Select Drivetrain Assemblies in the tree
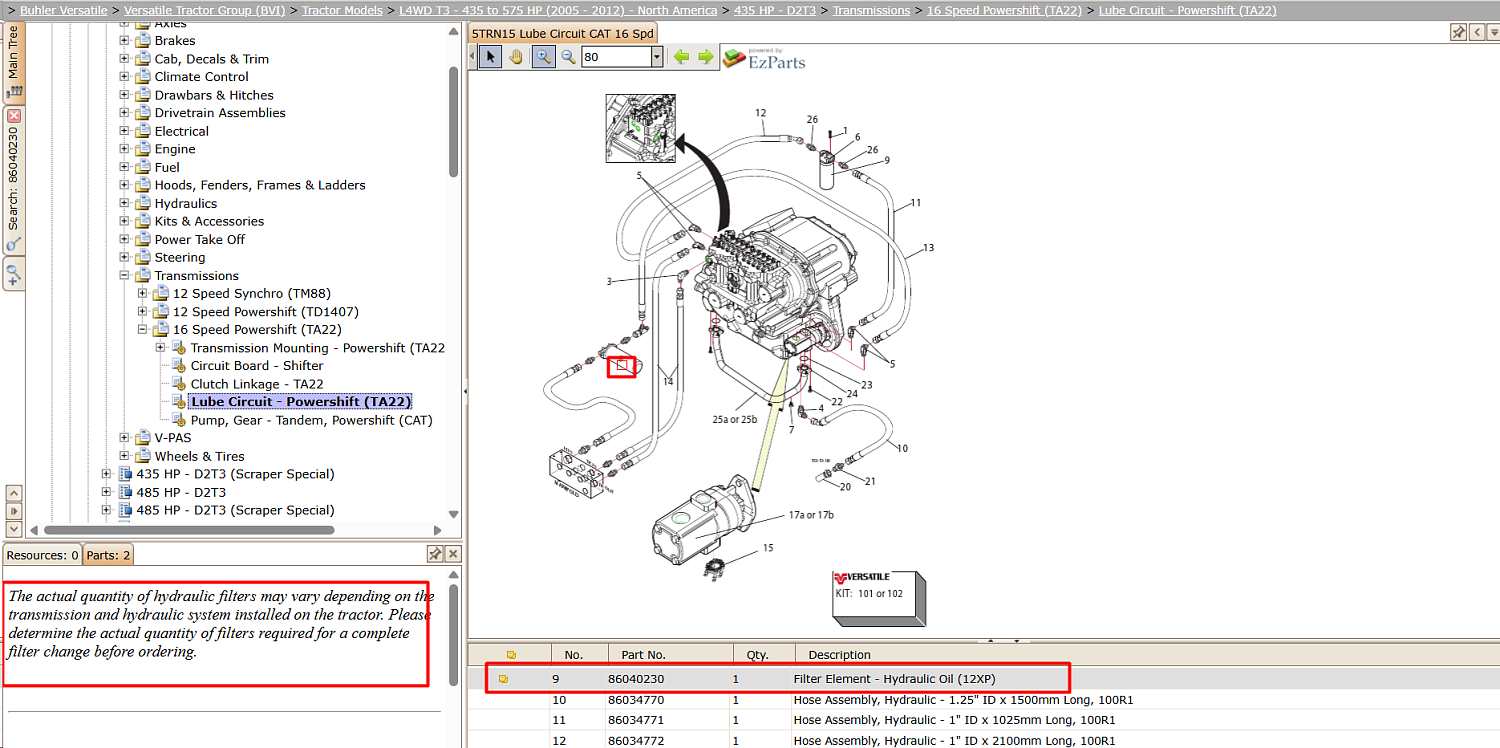This screenshot has height=748, width=1500. coord(220,113)
